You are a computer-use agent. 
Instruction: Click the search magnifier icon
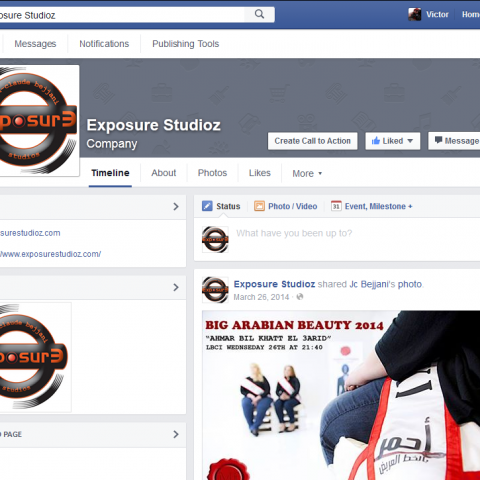click(x=259, y=14)
